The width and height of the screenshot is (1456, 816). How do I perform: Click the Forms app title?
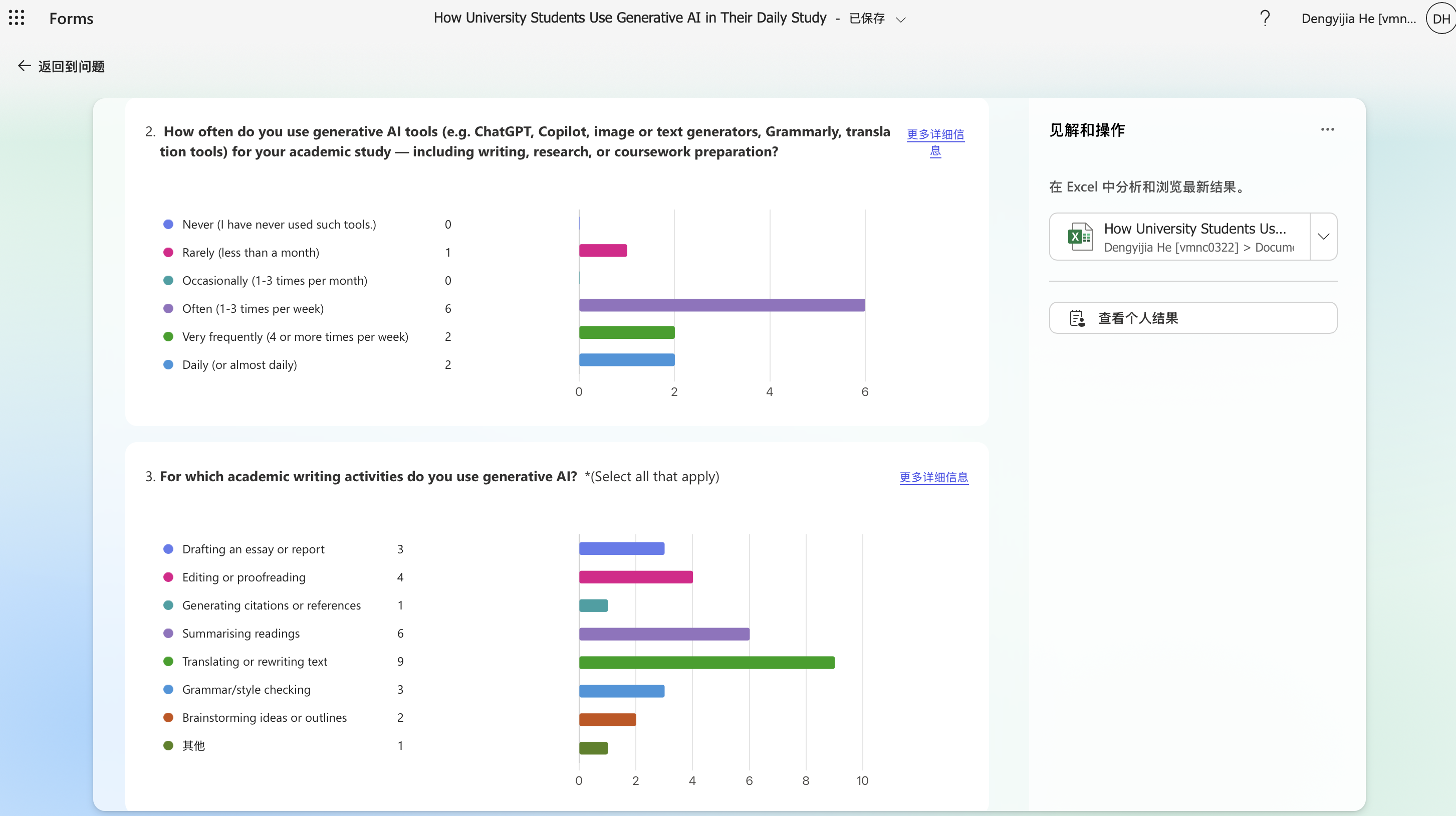point(71,18)
